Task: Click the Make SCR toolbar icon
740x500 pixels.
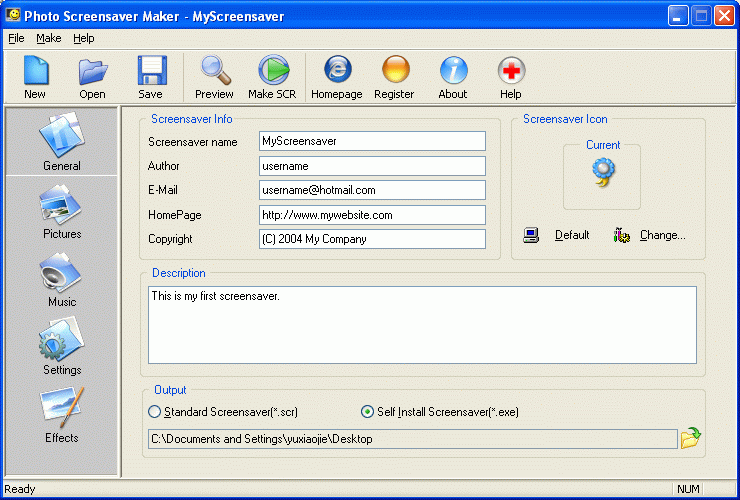Action: click(273, 76)
